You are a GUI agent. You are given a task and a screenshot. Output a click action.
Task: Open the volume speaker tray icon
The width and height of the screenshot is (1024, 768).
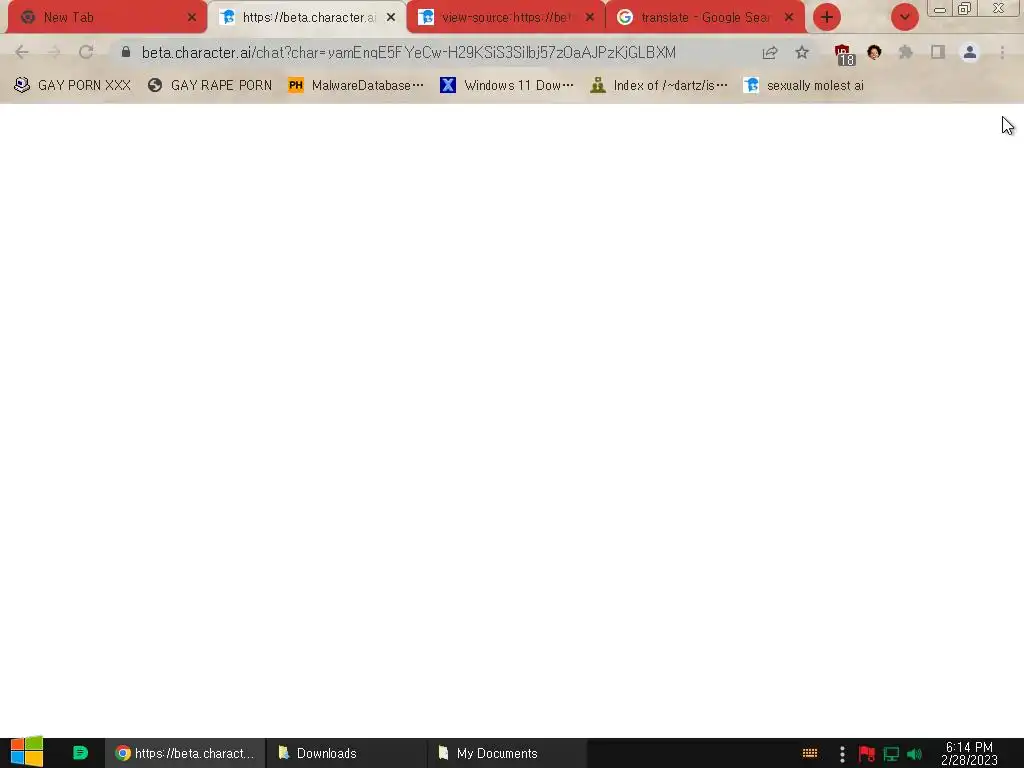[914, 754]
